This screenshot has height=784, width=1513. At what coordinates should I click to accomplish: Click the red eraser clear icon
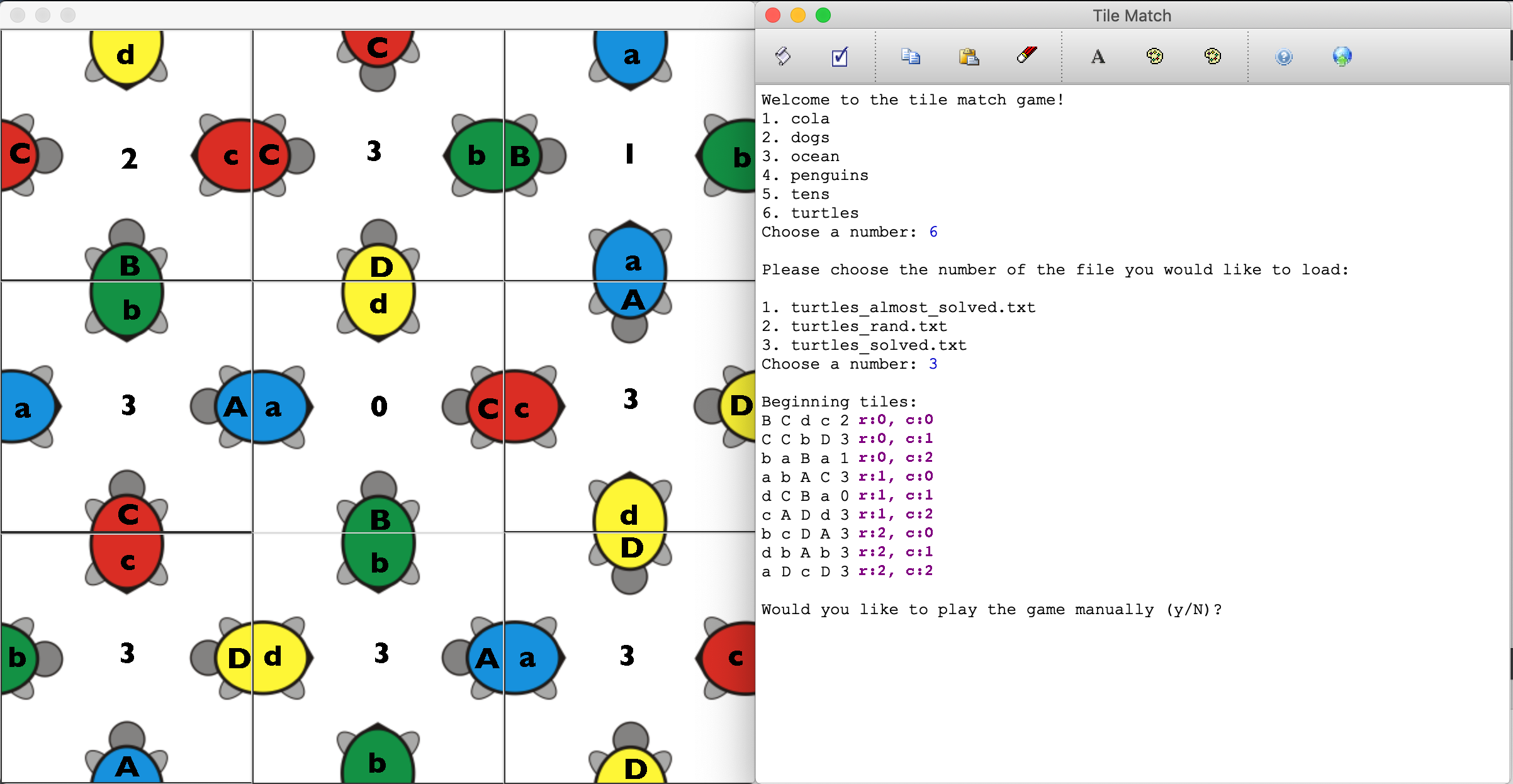(1026, 55)
